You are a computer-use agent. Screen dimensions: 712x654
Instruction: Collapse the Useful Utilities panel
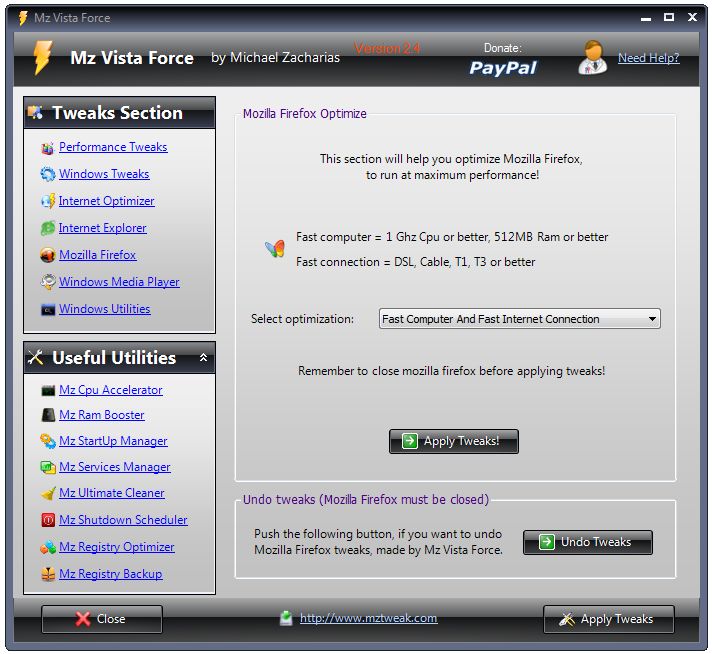203,358
